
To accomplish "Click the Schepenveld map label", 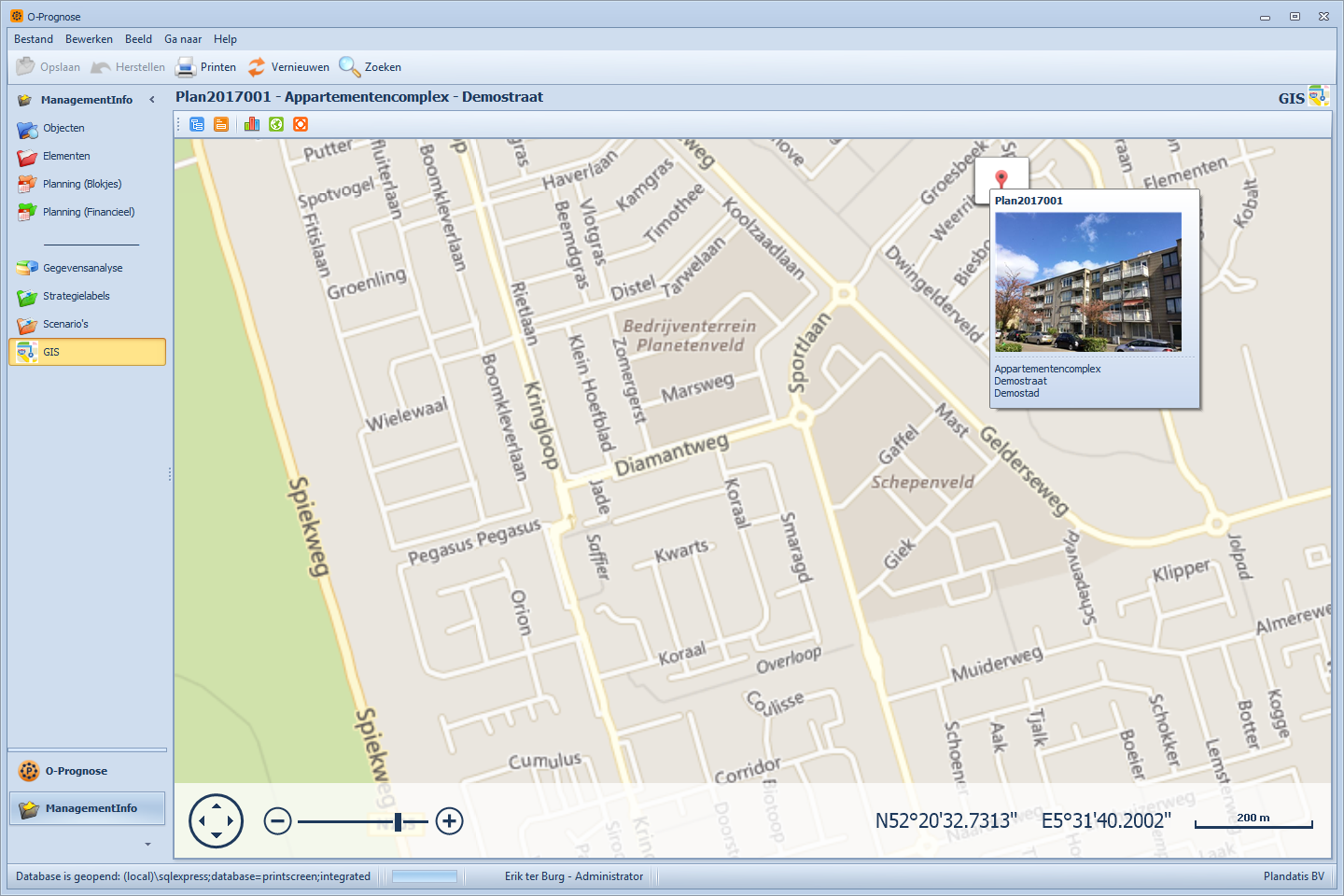I will 922,482.
